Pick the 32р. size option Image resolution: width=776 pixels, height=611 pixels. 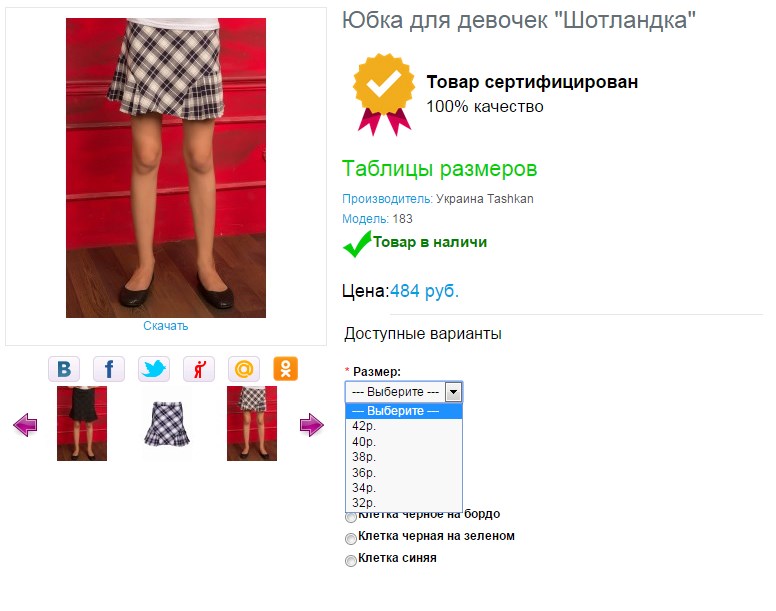tap(404, 503)
